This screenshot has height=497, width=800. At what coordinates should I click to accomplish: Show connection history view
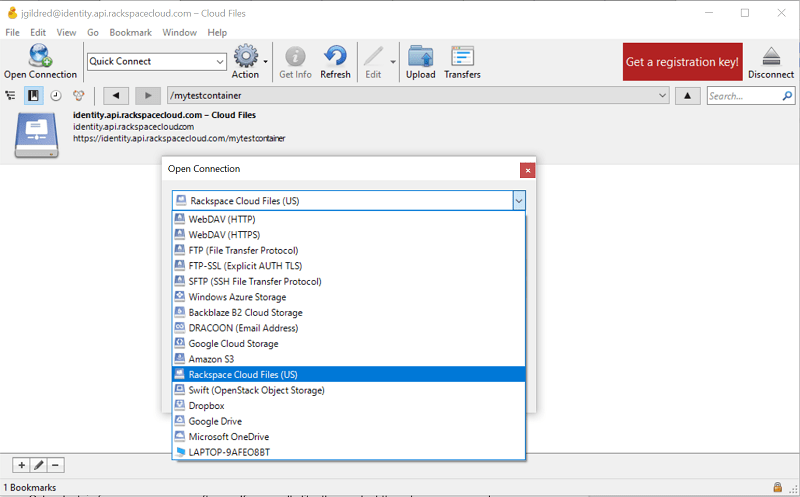[56, 95]
